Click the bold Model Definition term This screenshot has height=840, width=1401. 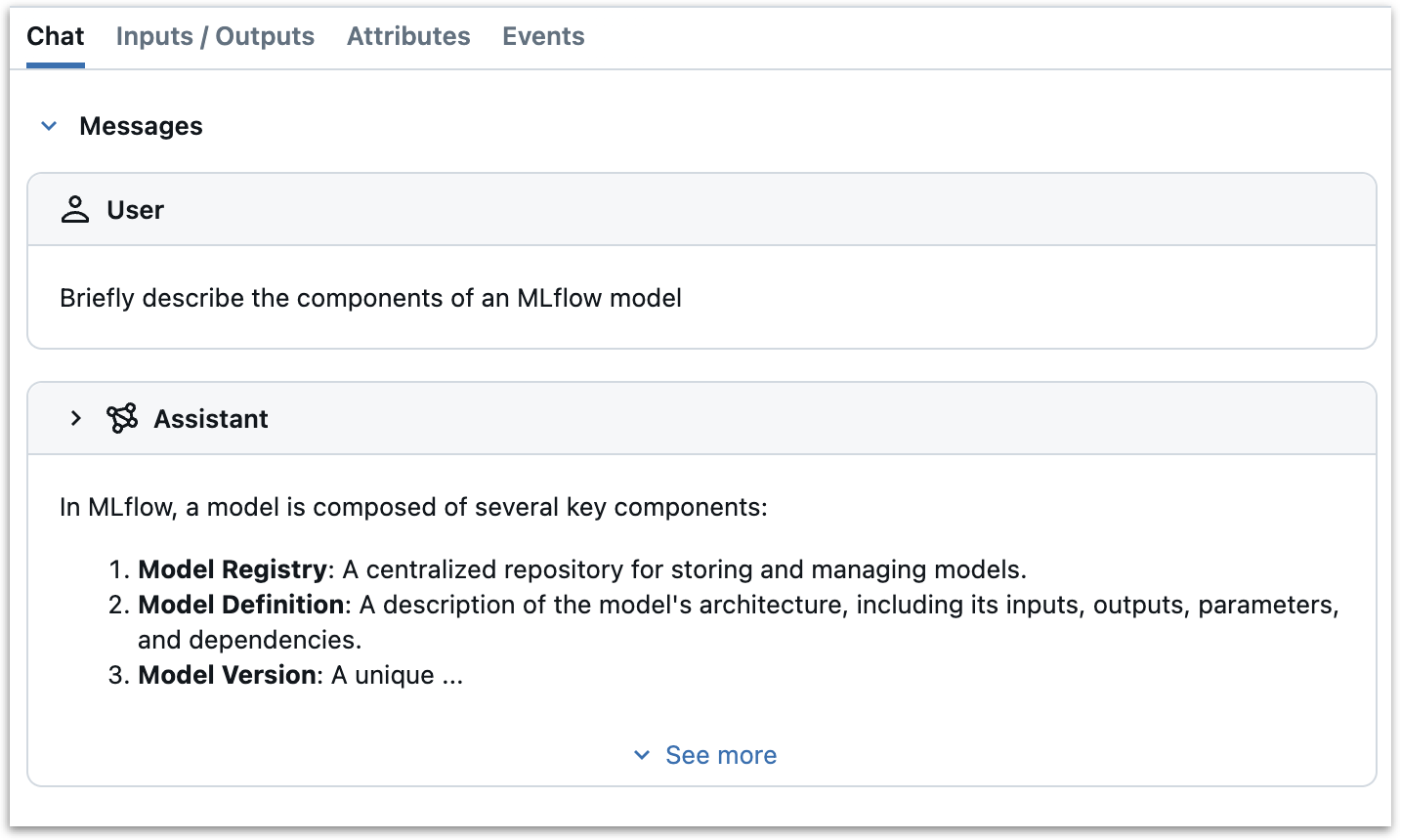tap(240, 605)
